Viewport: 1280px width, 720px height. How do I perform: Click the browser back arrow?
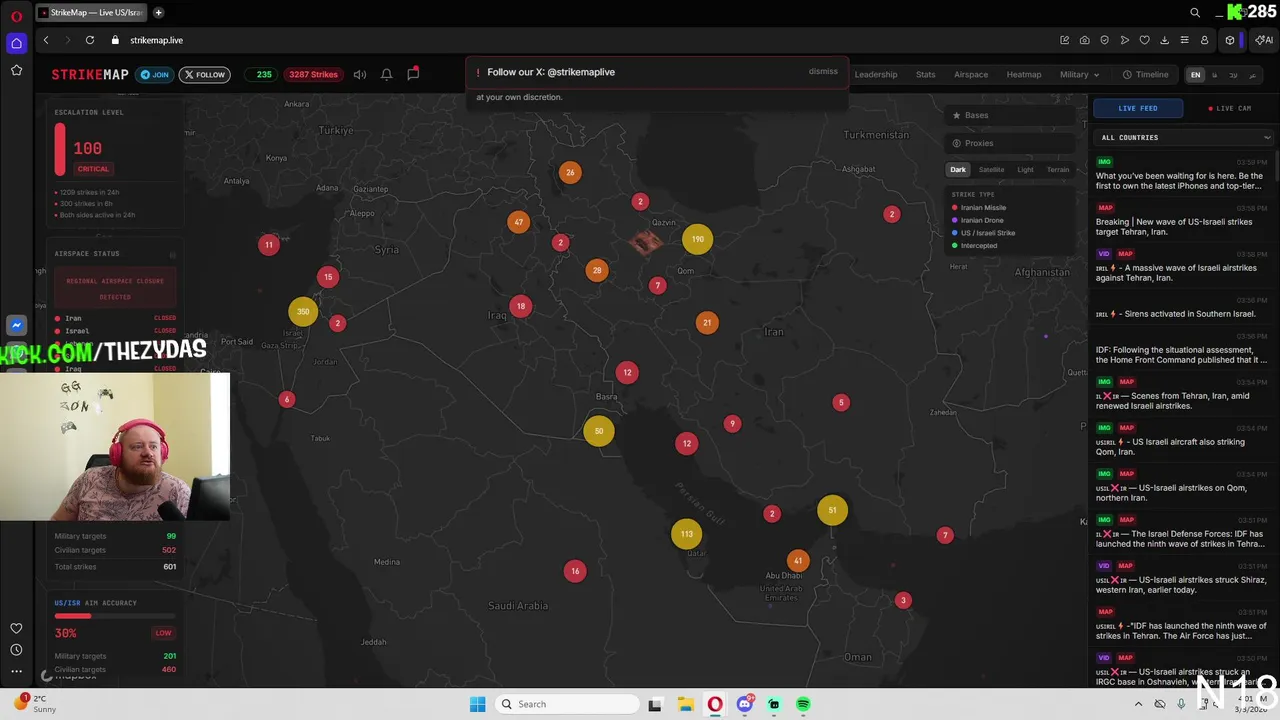[x=46, y=40]
